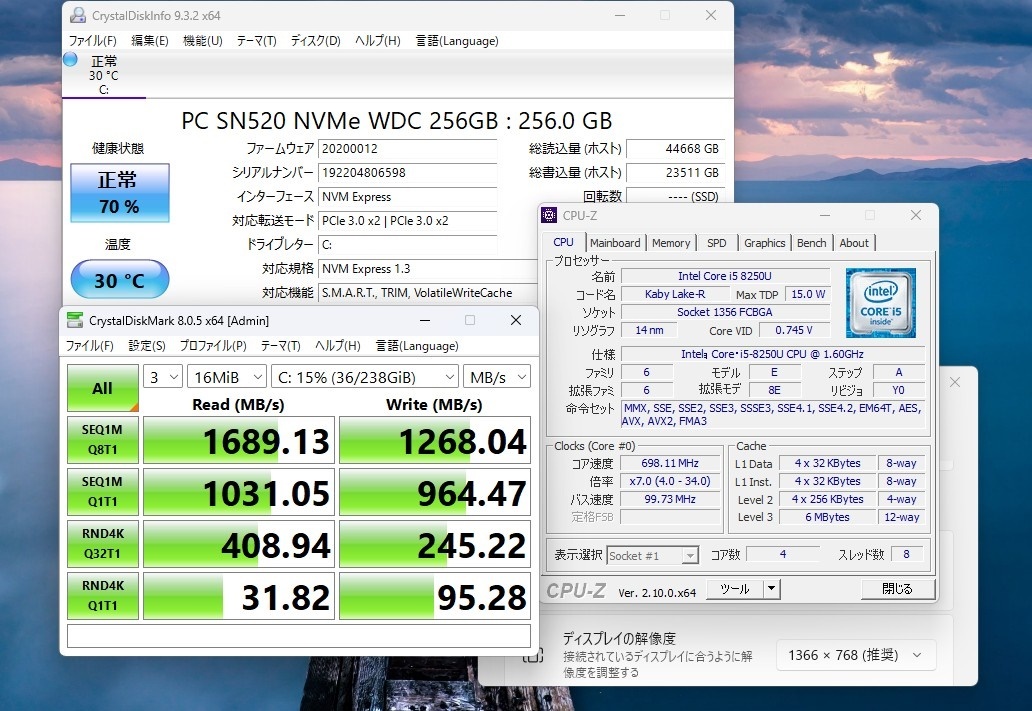
Task: Switch to the SPD tab in CPU-Z
Action: (x=717, y=243)
